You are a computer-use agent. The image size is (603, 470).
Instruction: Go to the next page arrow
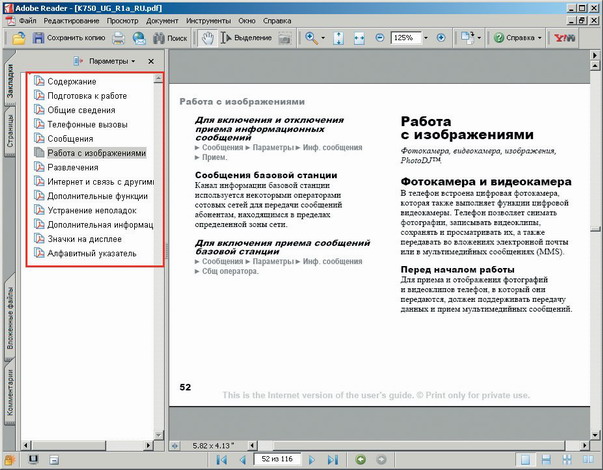[313, 459]
